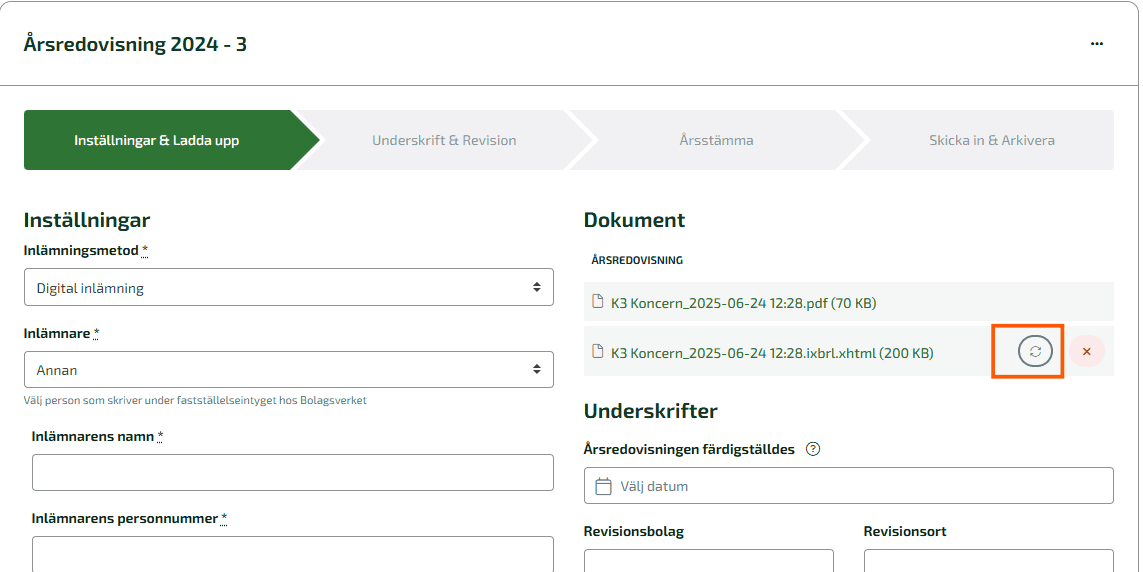Click the replace icon for the ixbrl.xhtml file

(1035, 352)
